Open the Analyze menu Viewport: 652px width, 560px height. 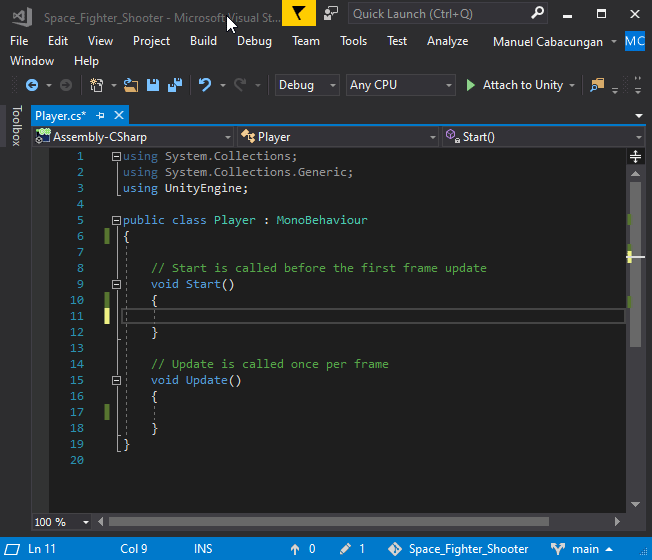pos(447,41)
